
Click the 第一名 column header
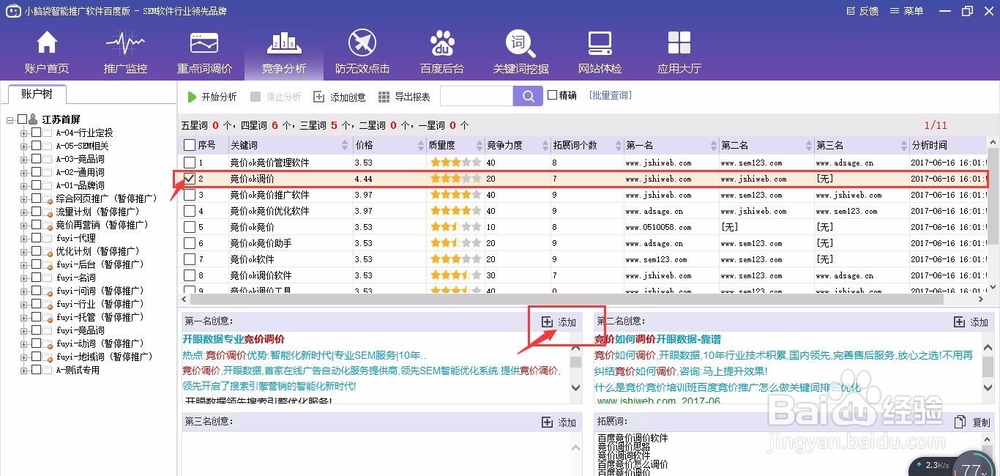click(671, 145)
